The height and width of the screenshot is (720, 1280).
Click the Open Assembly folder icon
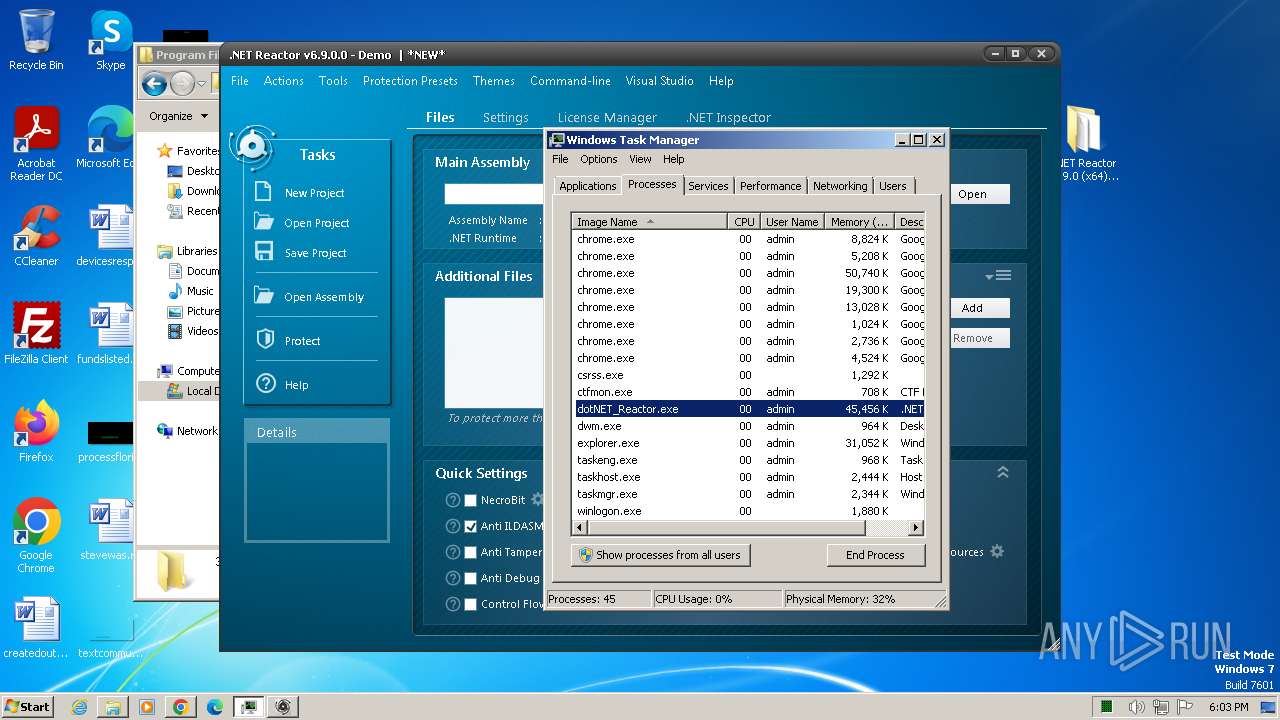coord(264,296)
